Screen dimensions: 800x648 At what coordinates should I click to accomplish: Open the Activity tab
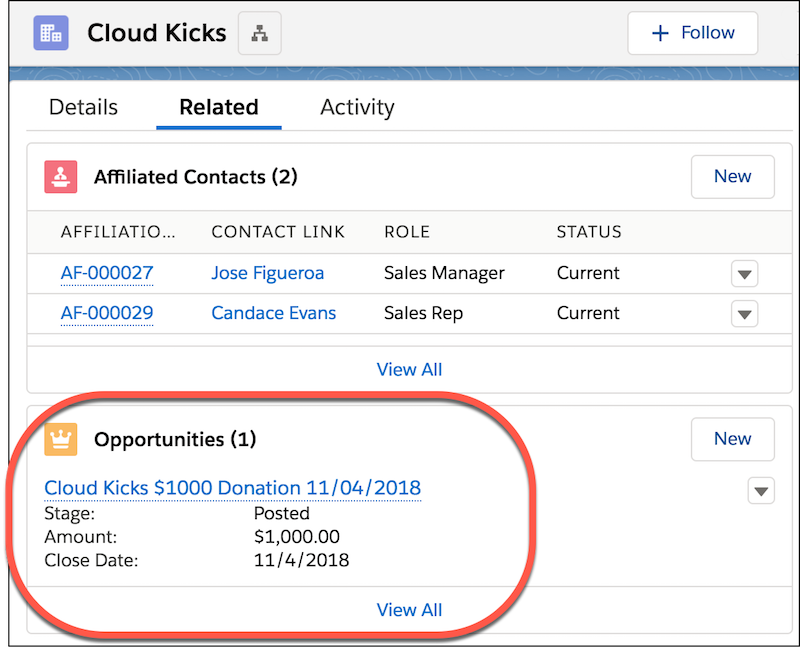tap(357, 108)
